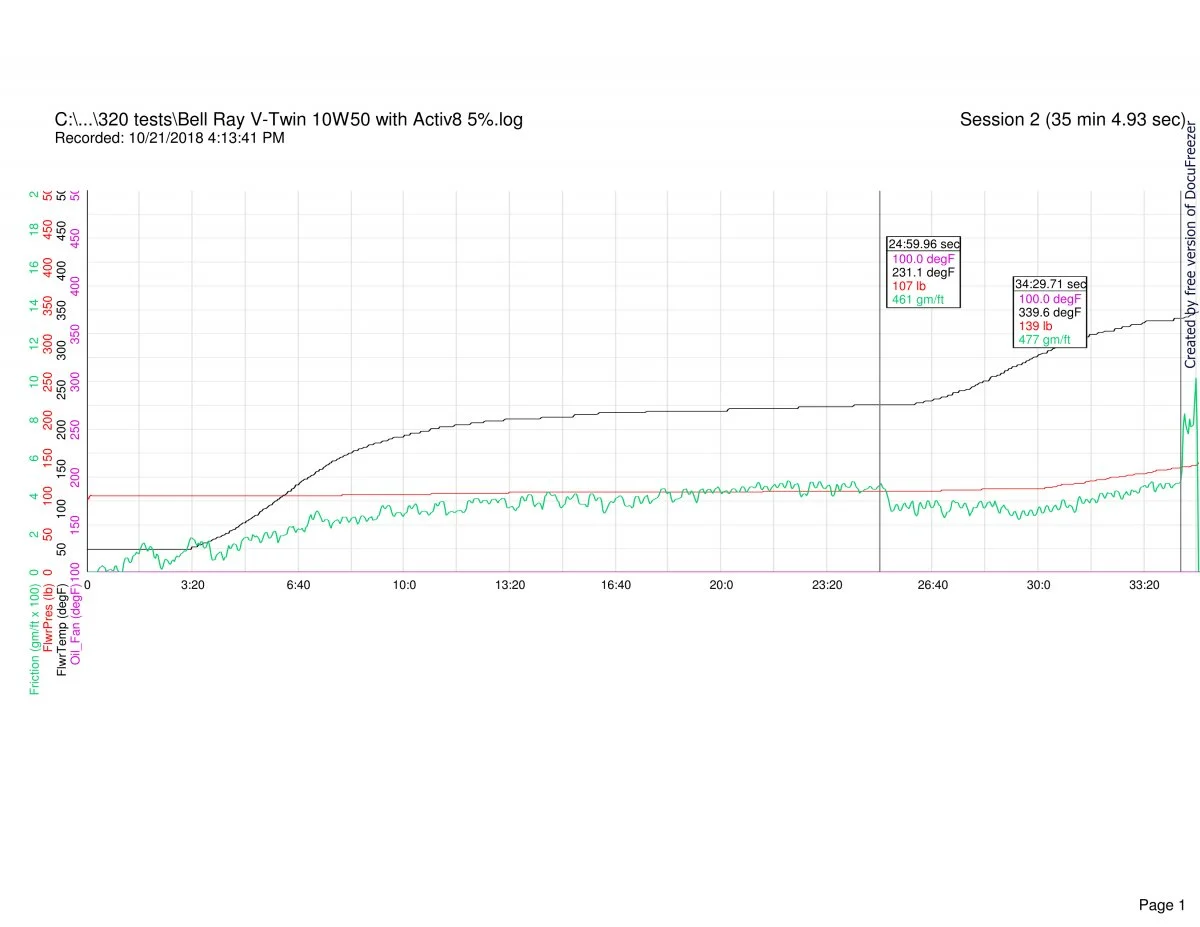1200x927 pixels.
Task: Click the Session 2 duration label
Action: [x=1072, y=120]
